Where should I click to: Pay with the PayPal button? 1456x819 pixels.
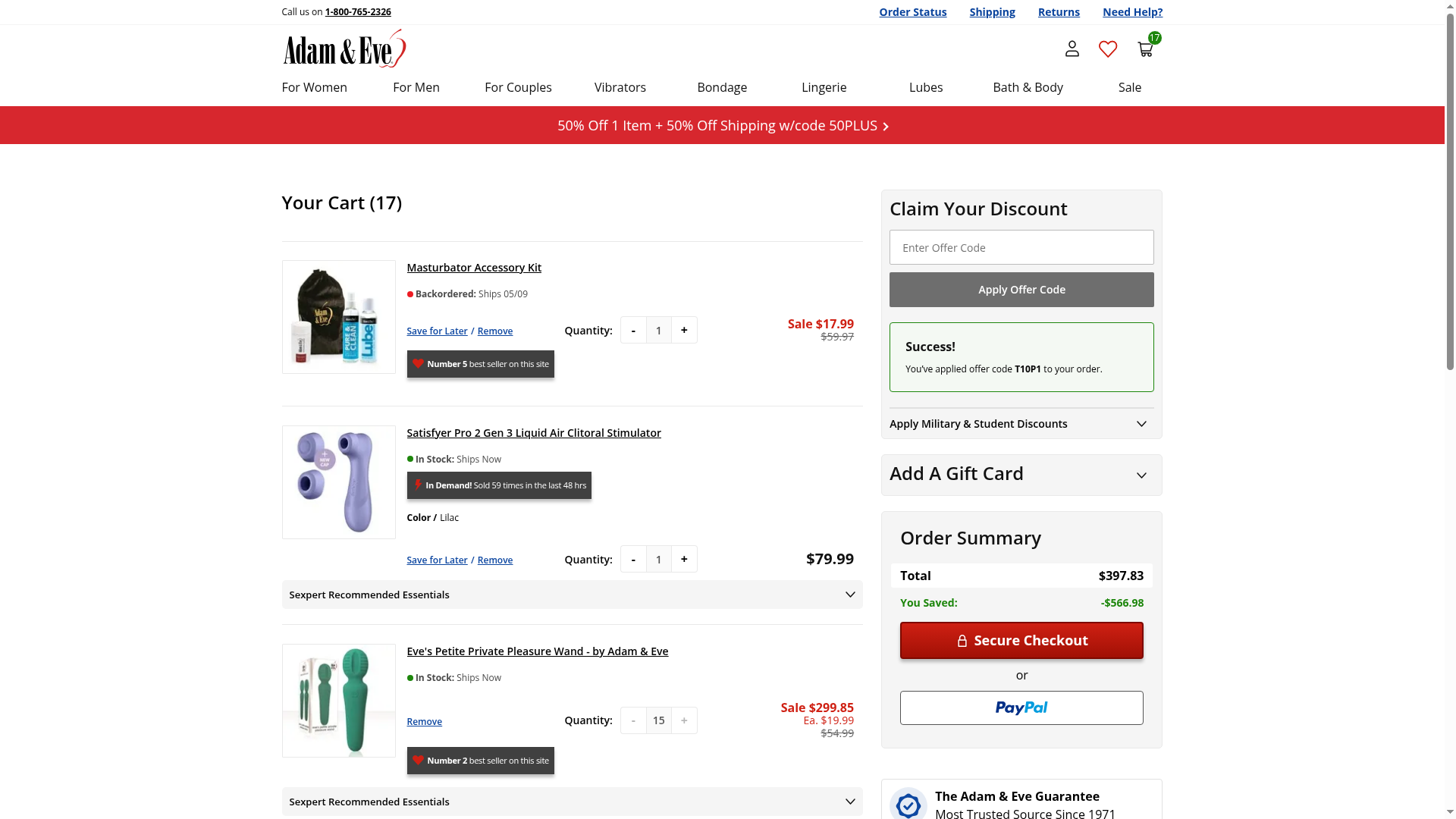tap(1021, 708)
